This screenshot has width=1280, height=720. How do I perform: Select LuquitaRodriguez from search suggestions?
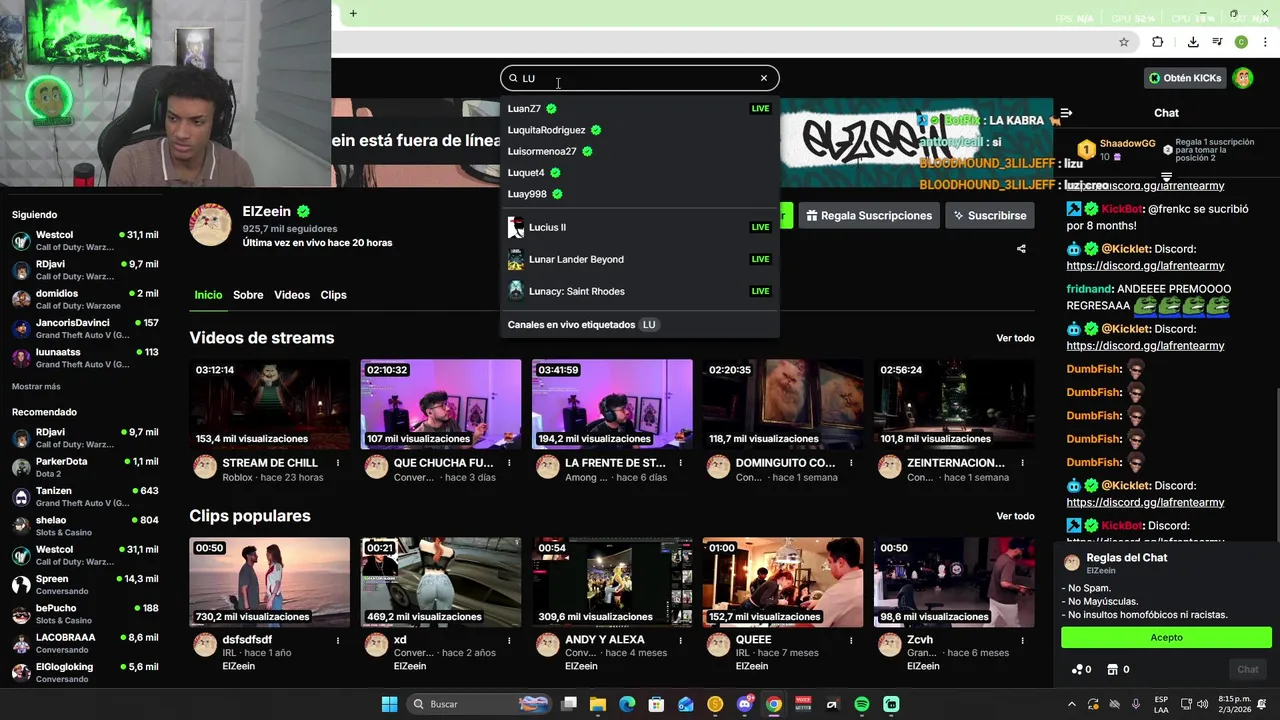[x=639, y=130]
